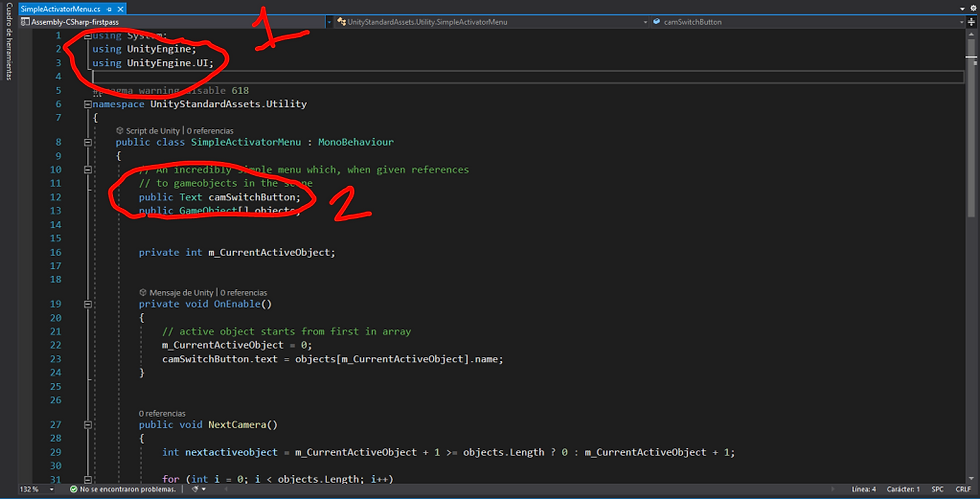Screen dimensions: 980x499
Task: Open the document tab list dropdown arrow
Action: (962, 9)
